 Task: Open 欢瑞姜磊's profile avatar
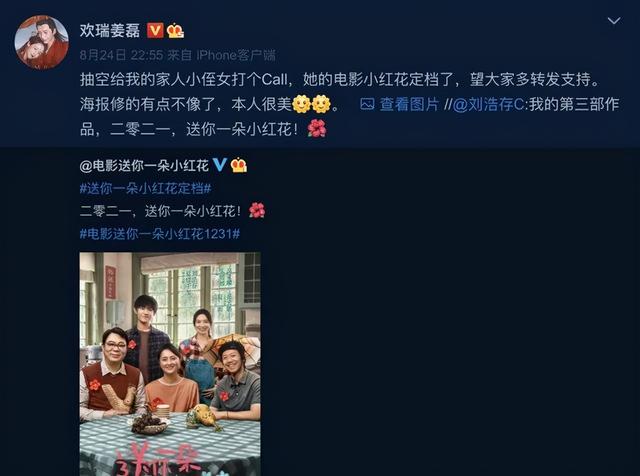tap(42, 42)
